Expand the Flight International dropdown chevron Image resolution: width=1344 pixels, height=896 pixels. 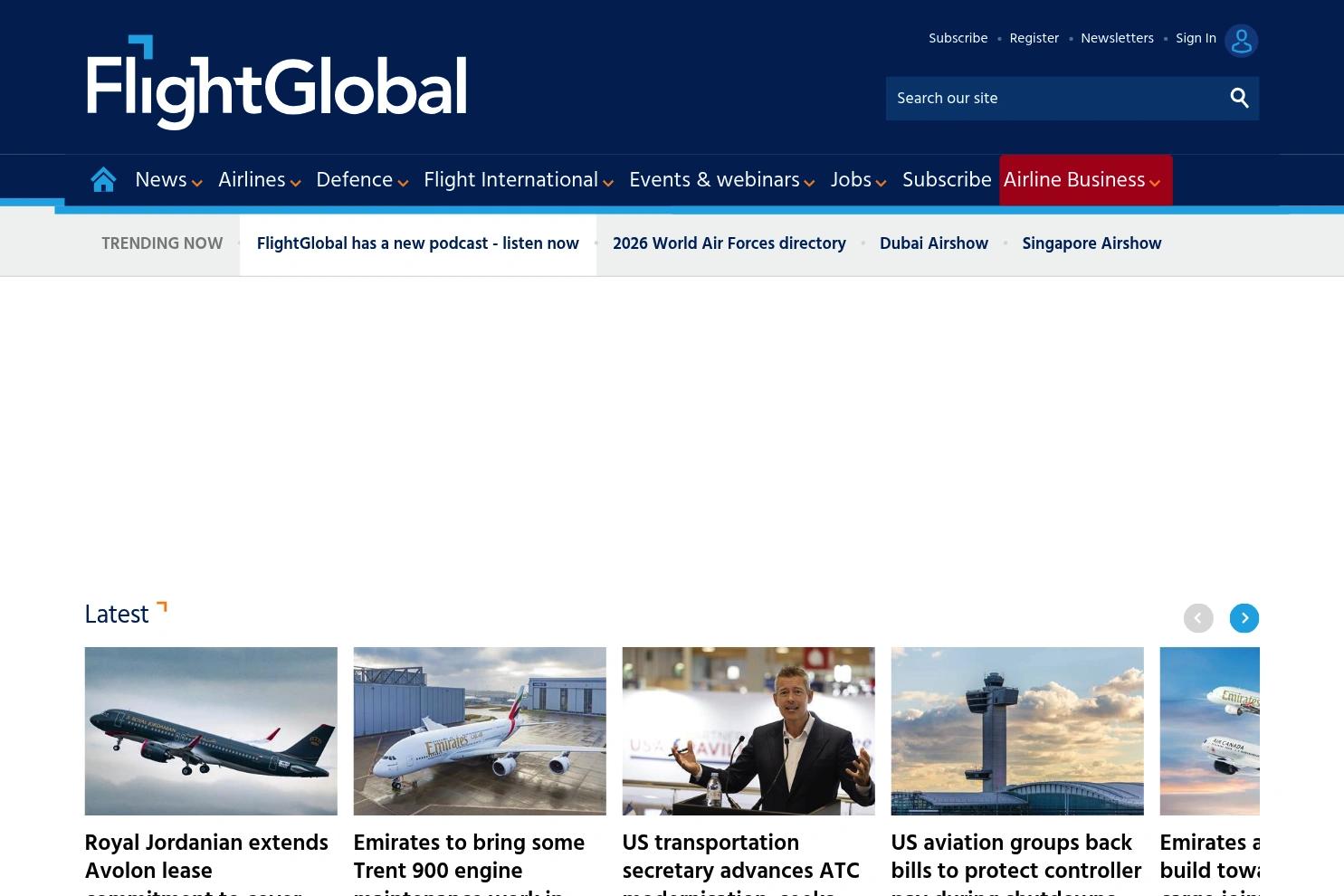[608, 183]
